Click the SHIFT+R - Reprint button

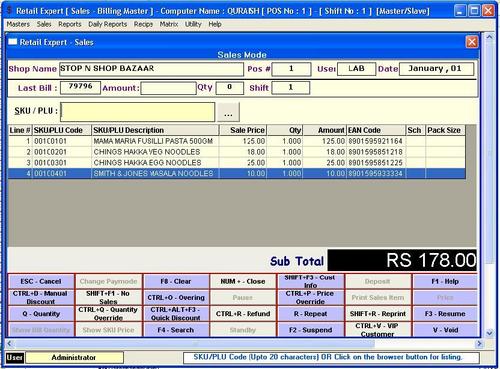click(378, 314)
